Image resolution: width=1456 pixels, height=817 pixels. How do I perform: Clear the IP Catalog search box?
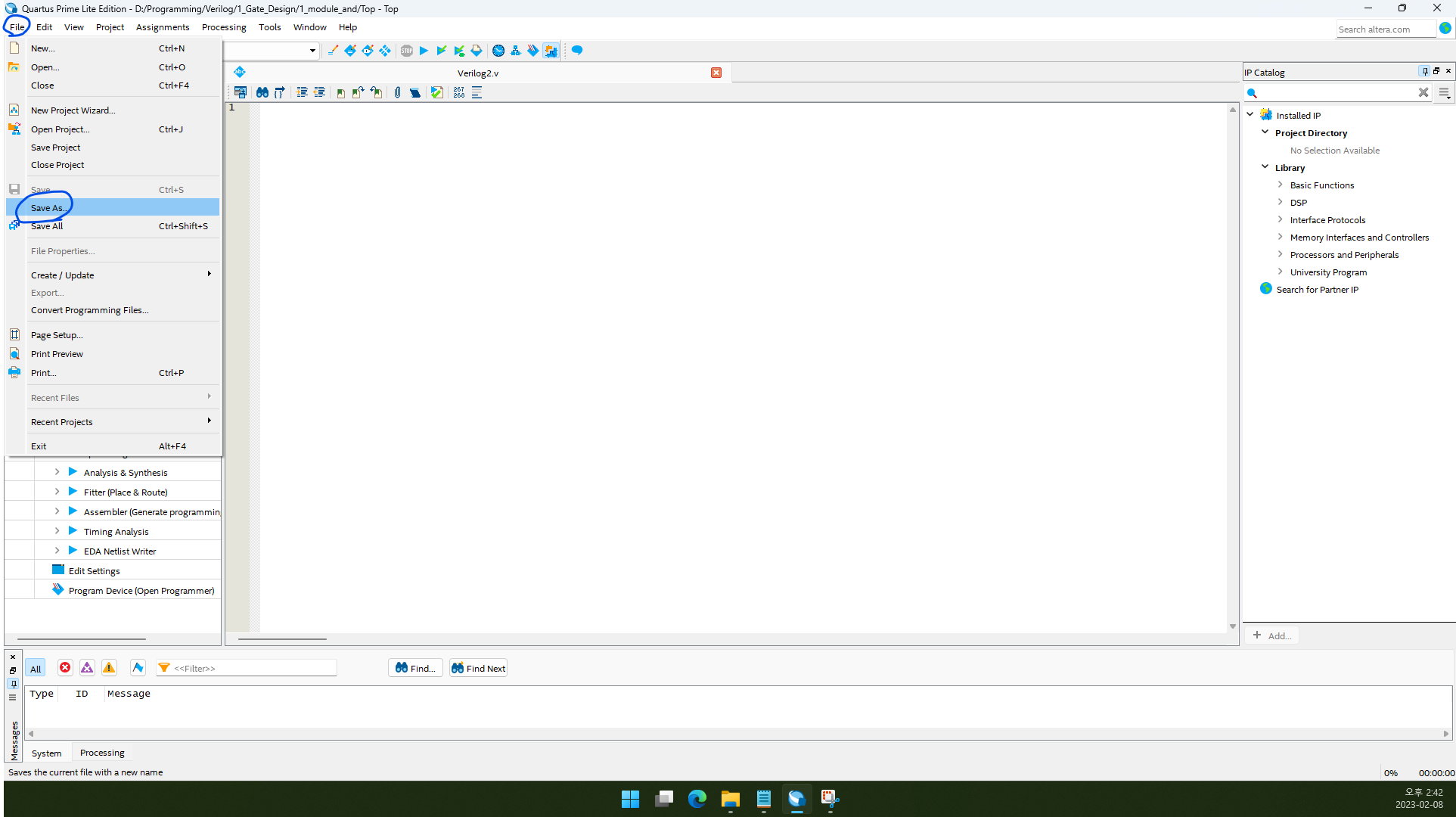pyautogui.click(x=1423, y=92)
